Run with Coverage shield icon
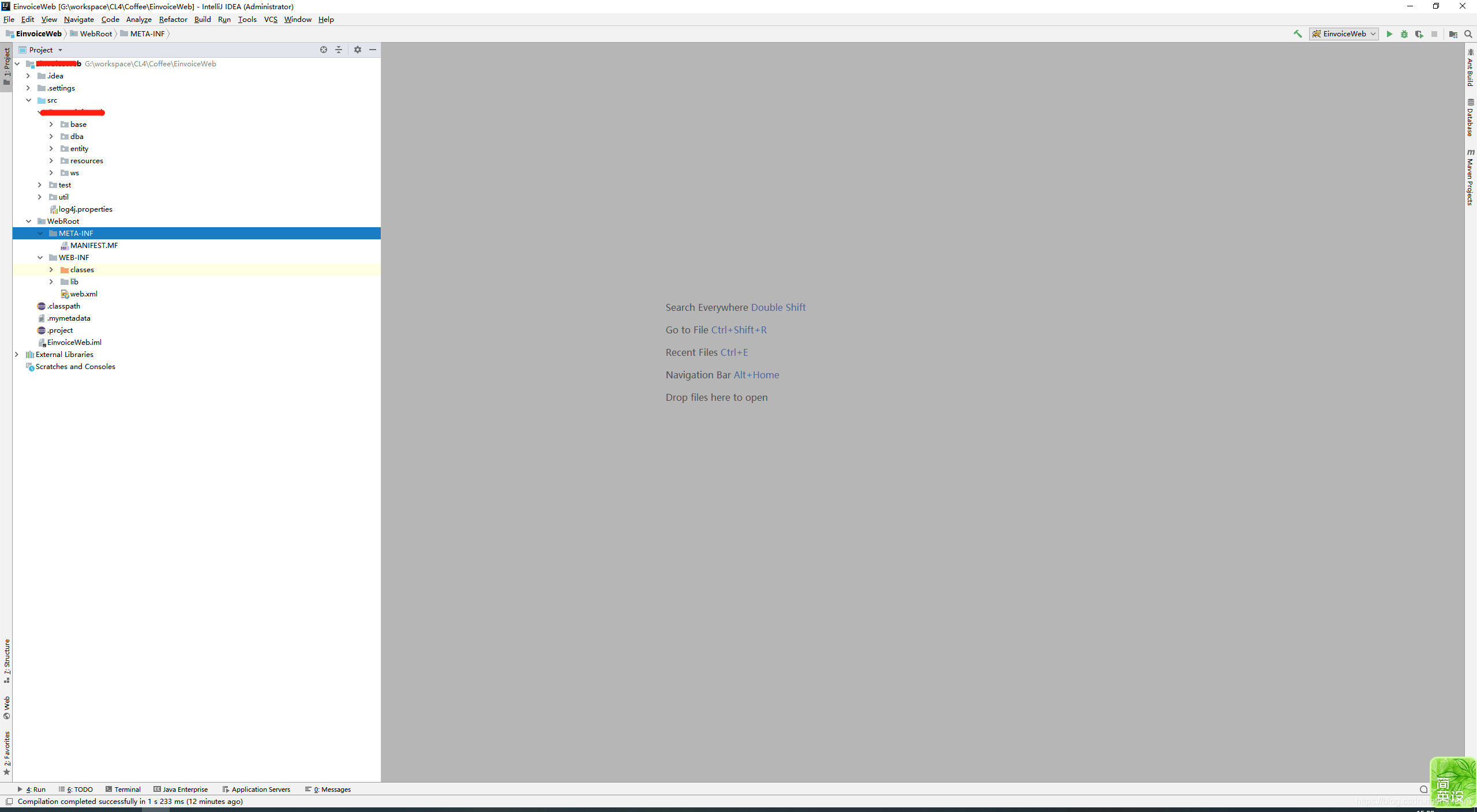1477x812 pixels. click(1419, 34)
